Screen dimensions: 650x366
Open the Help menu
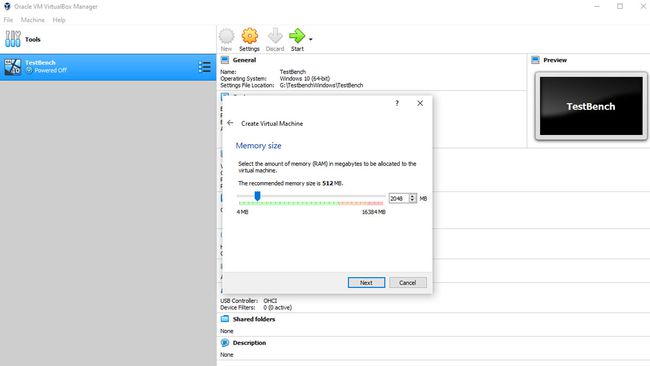point(59,20)
